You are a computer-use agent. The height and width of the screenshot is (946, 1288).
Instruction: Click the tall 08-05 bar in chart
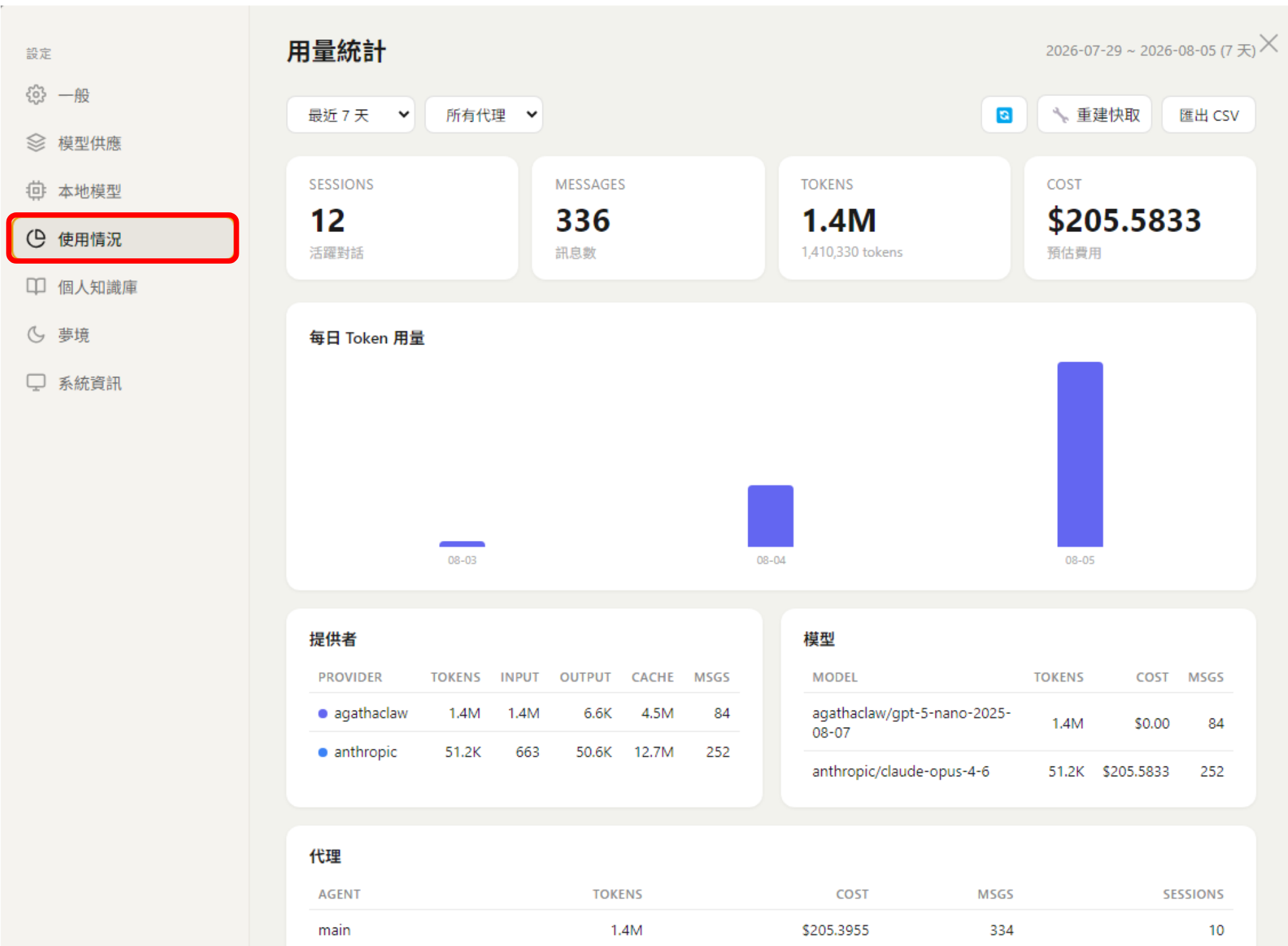tap(1080, 454)
